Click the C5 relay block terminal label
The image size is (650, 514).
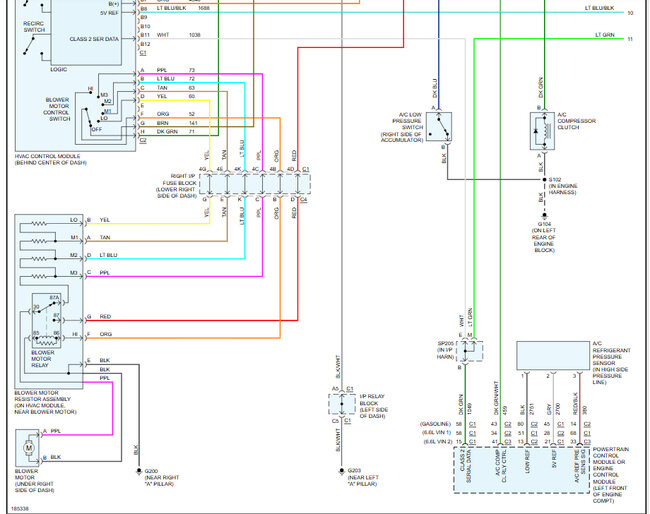(335, 421)
